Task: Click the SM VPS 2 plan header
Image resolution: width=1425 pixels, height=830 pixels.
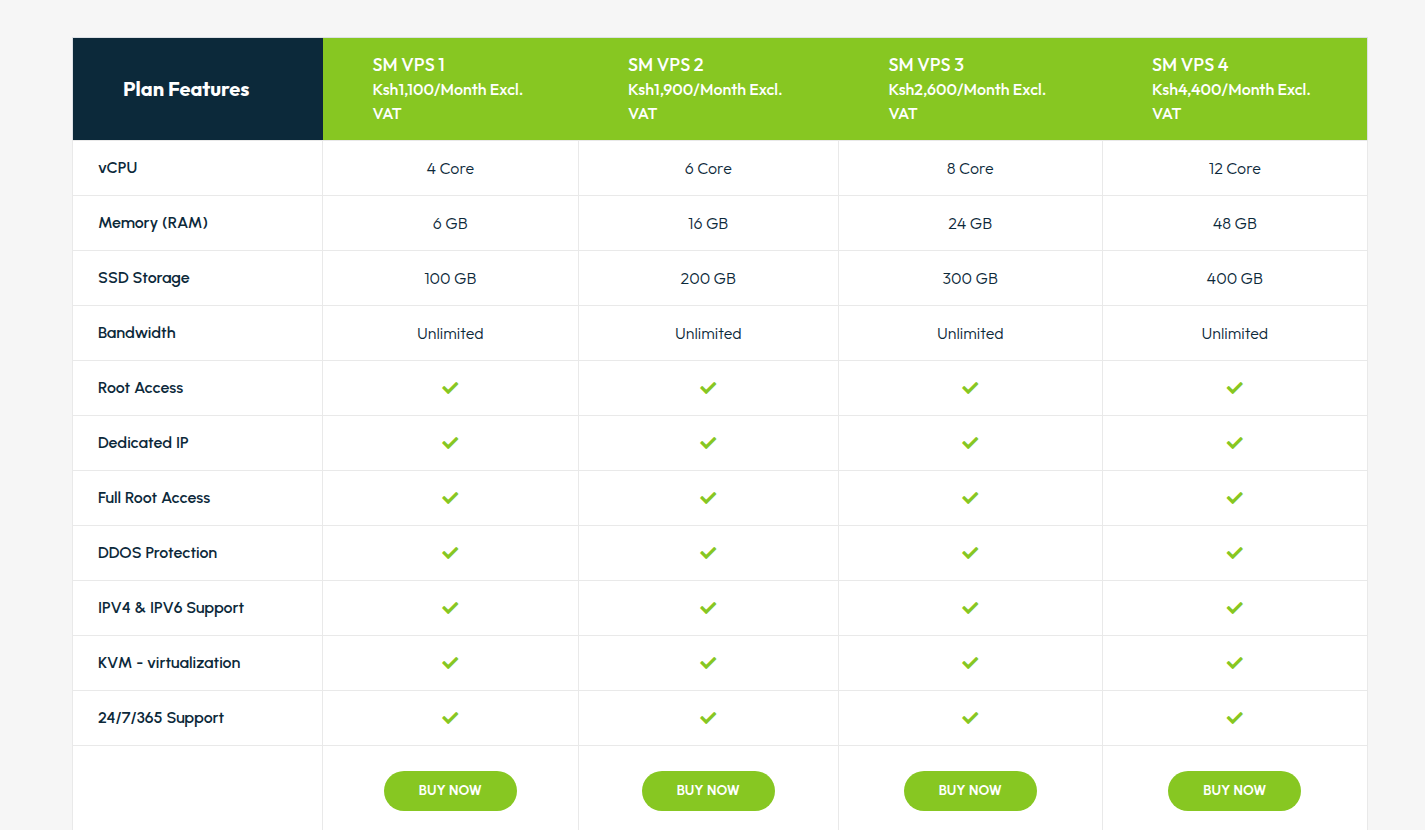Action: [708, 89]
